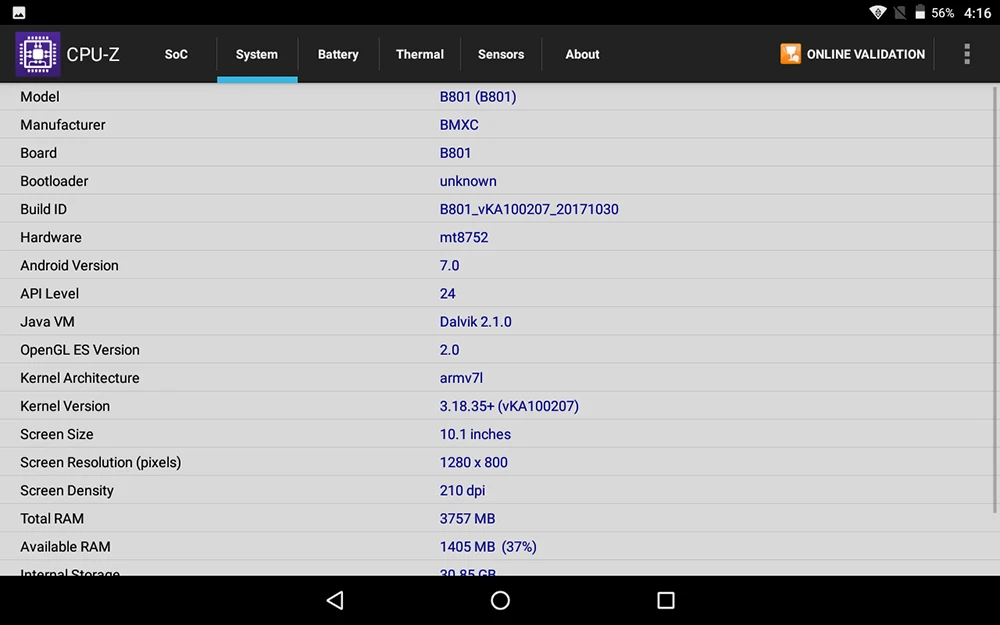
Task: Open recent apps with square button
Action: [x=666, y=600]
